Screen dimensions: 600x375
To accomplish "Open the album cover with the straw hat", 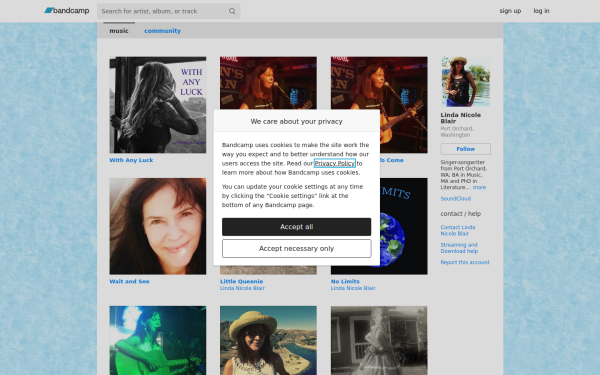I will pyautogui.click(x=268, y=340).
